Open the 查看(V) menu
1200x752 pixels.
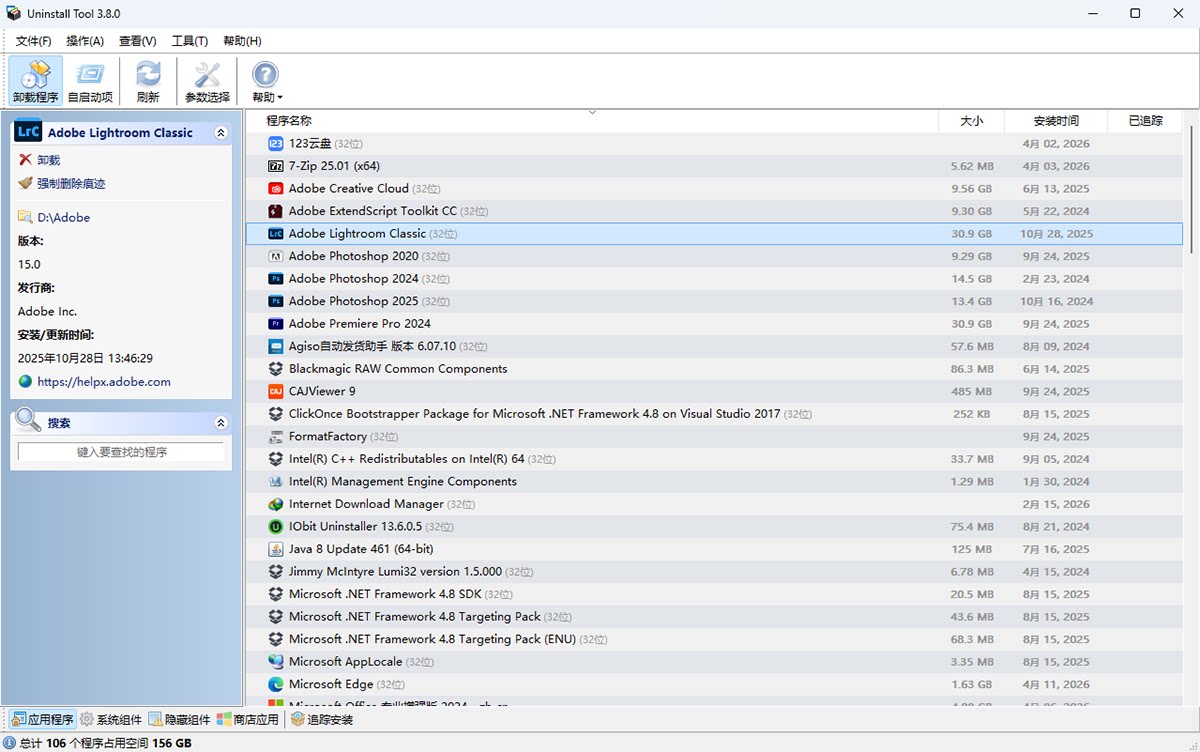point(137,41)
